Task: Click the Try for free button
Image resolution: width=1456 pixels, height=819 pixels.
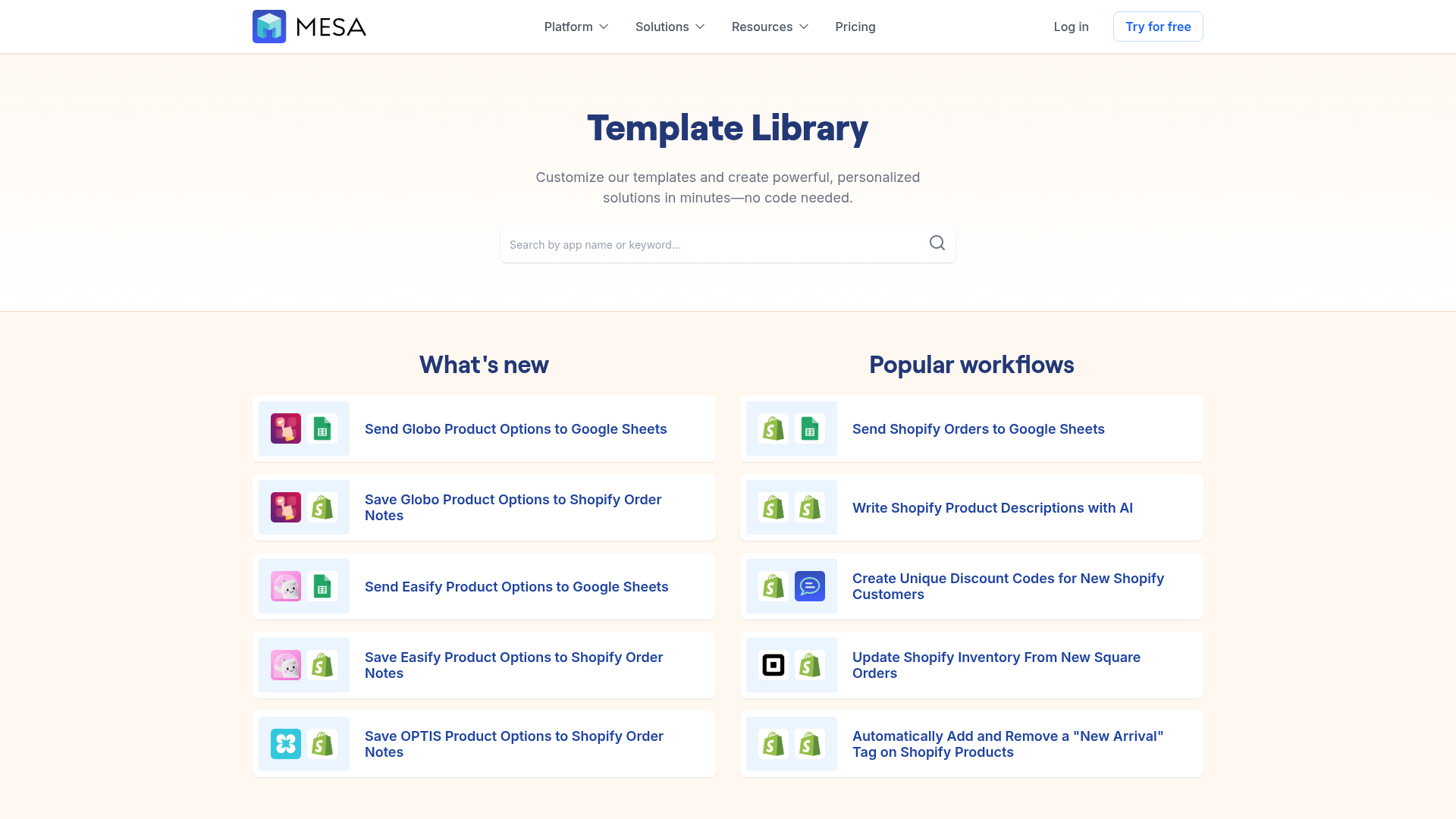Action: click(x=1158, y=27)
